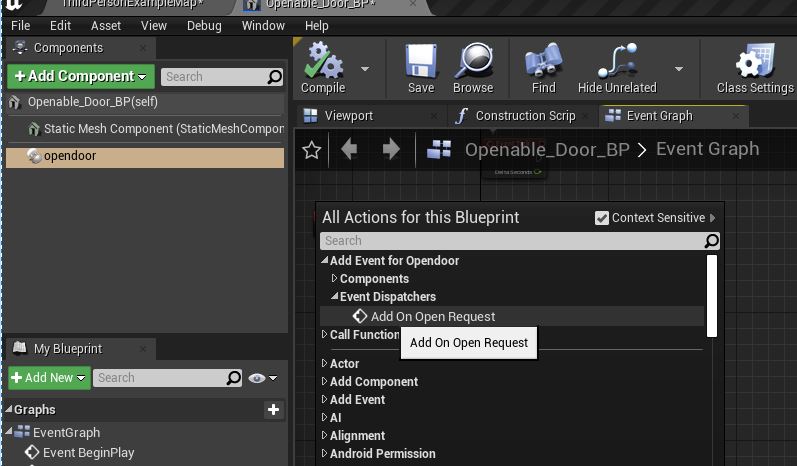Click the EventGraph graph icon
The height and width of the screenshot is (466, 797).
point(22,432)
